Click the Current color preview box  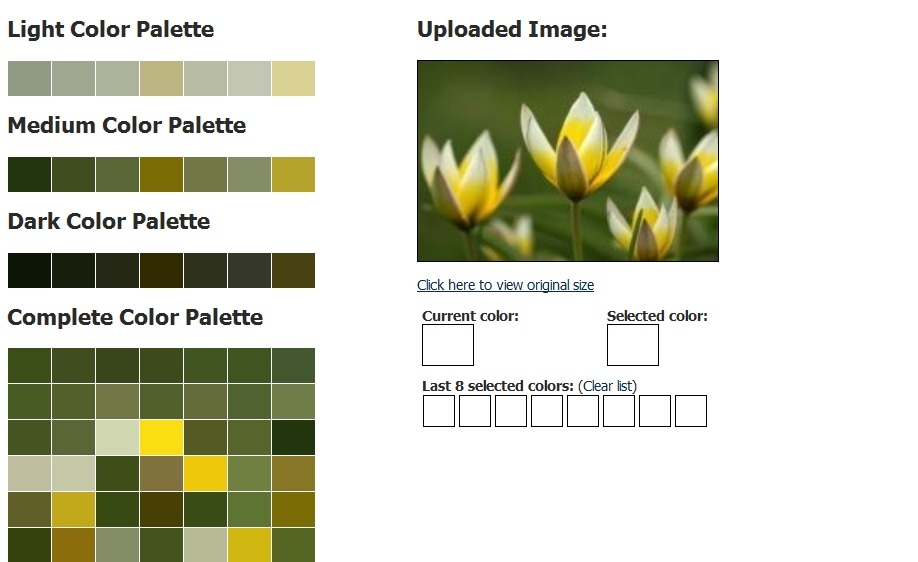(448, 345)
